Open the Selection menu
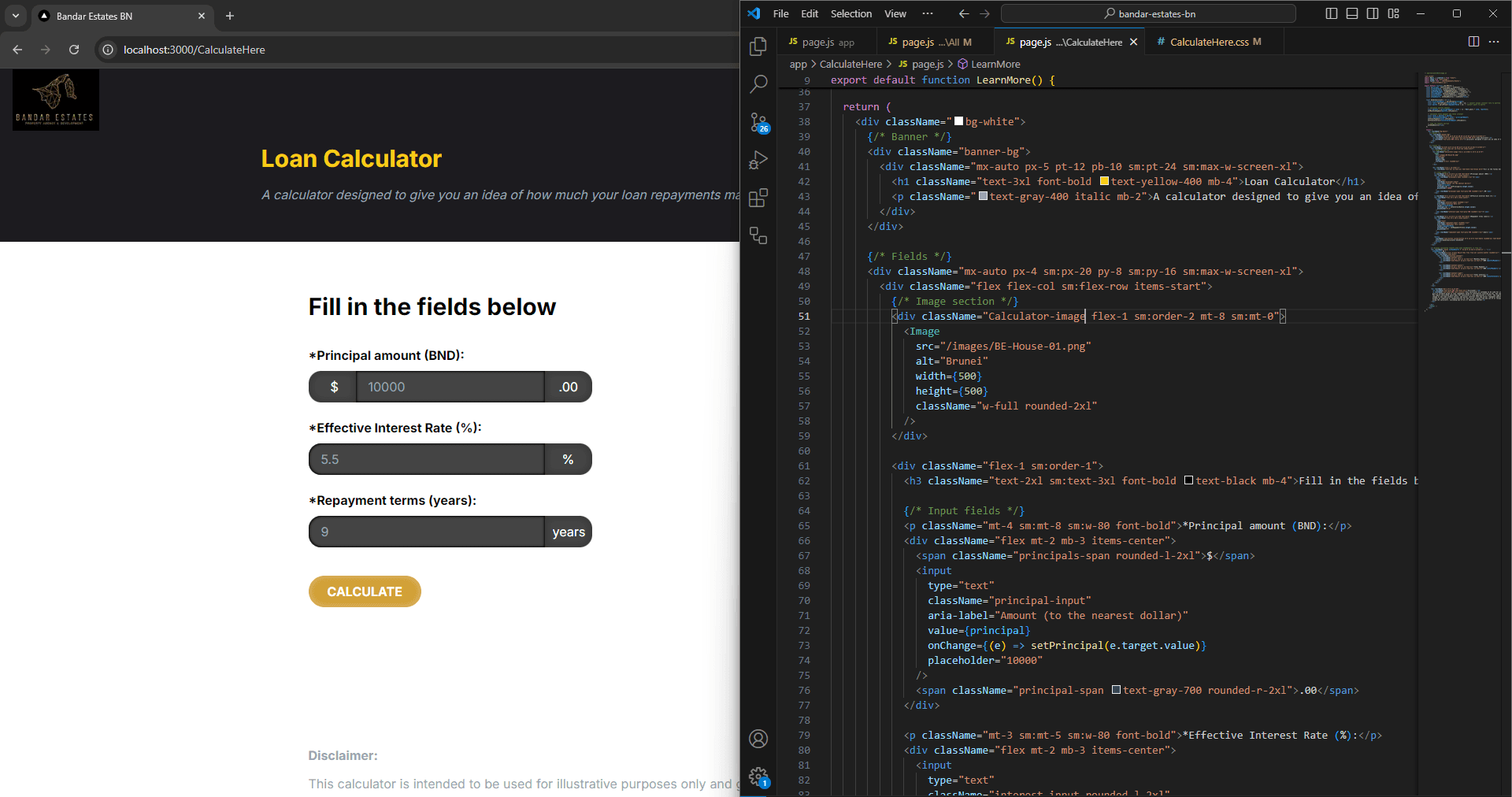This screenshot has width=1512, height=797. coord(850,13)
